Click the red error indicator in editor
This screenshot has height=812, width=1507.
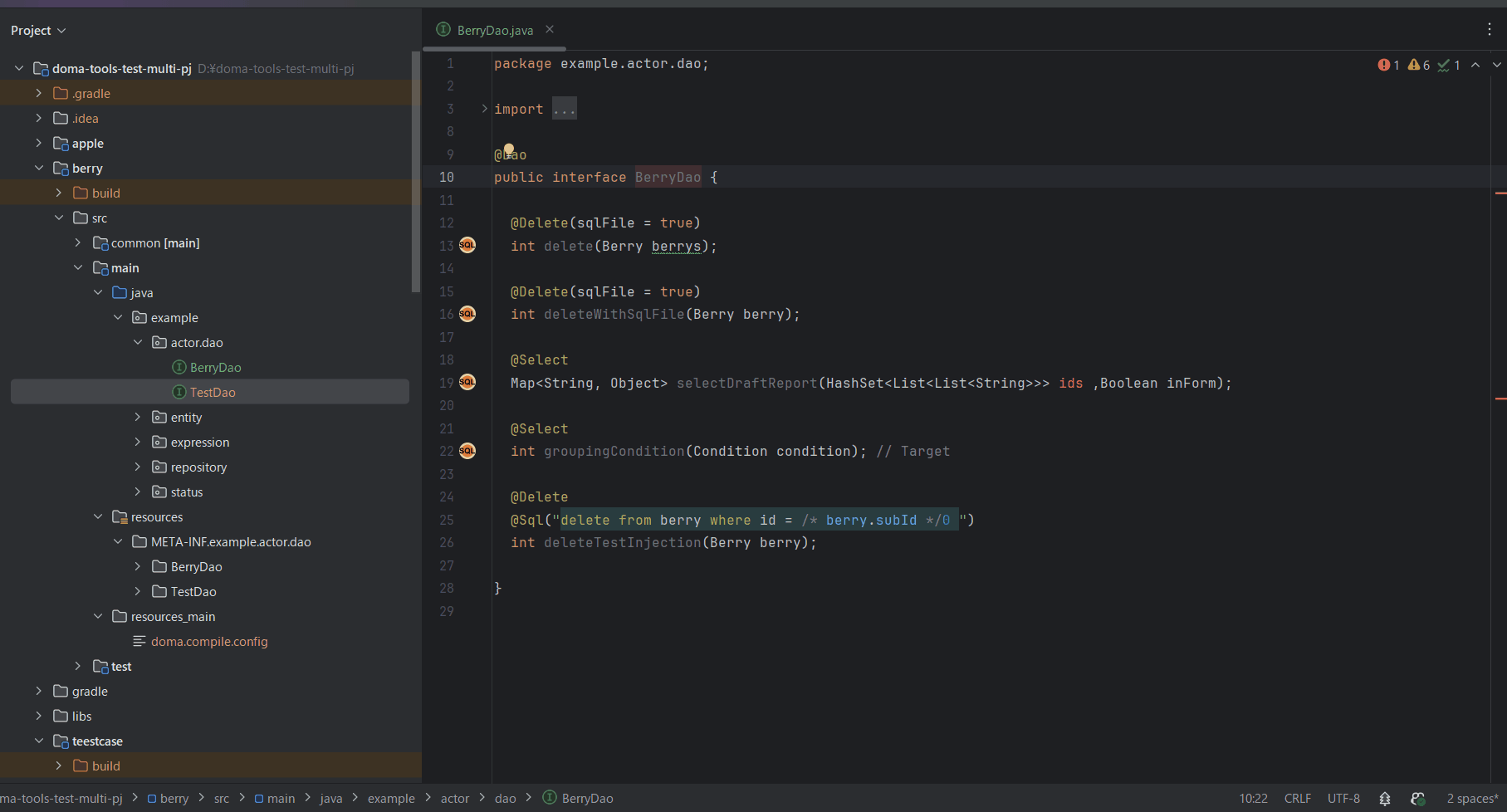(x=1384, y=65)
